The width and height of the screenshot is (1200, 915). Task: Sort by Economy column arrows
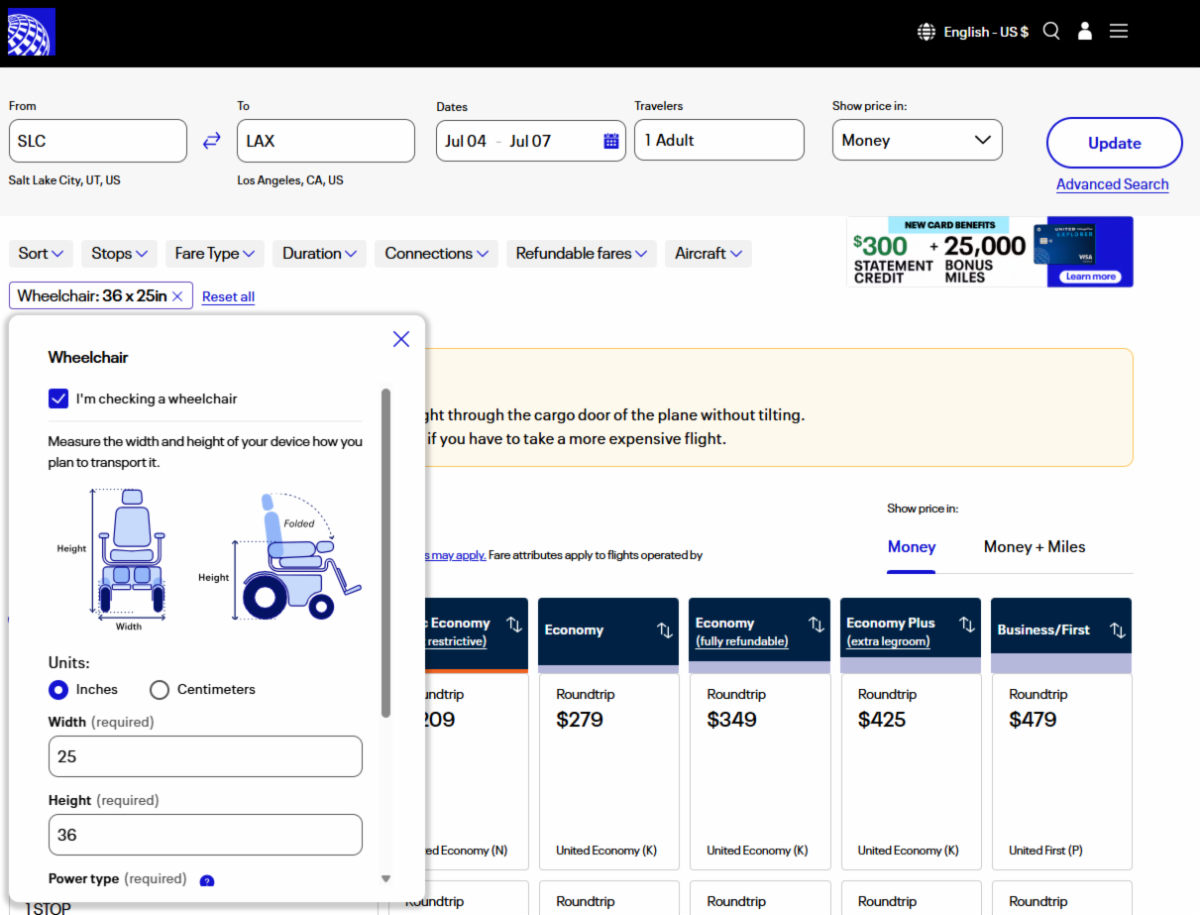pos(664,630)
